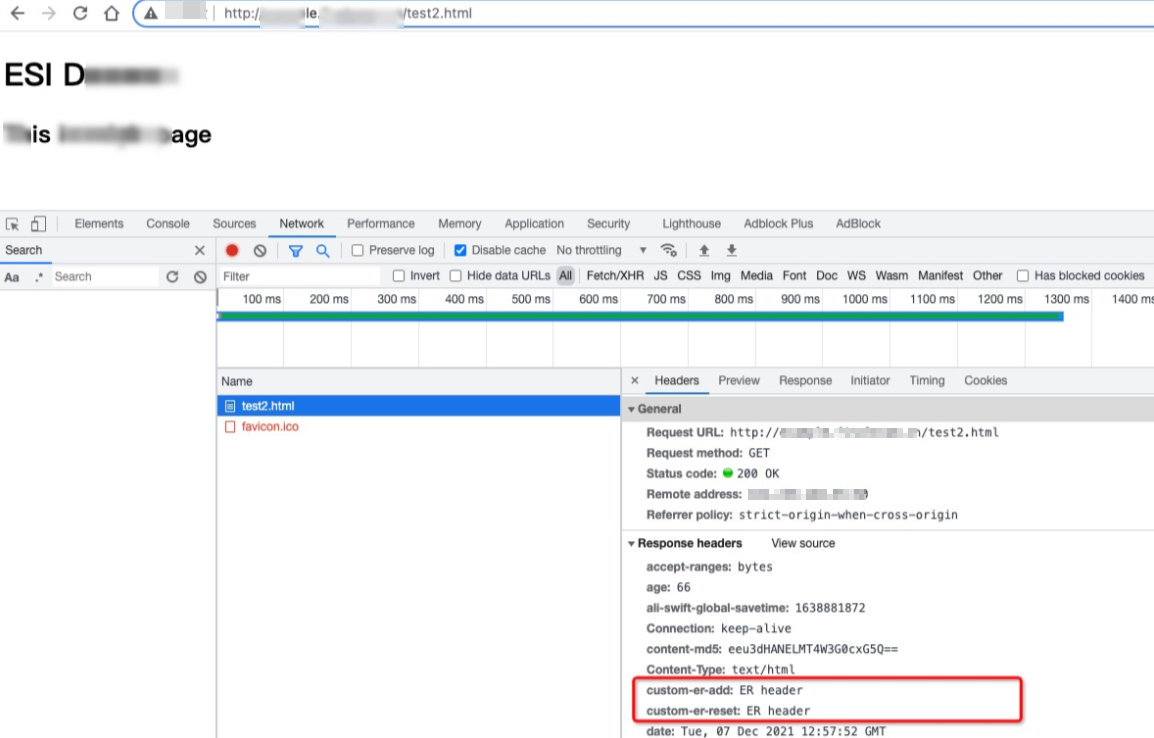Filter requests by Doc type

[826, 276]
